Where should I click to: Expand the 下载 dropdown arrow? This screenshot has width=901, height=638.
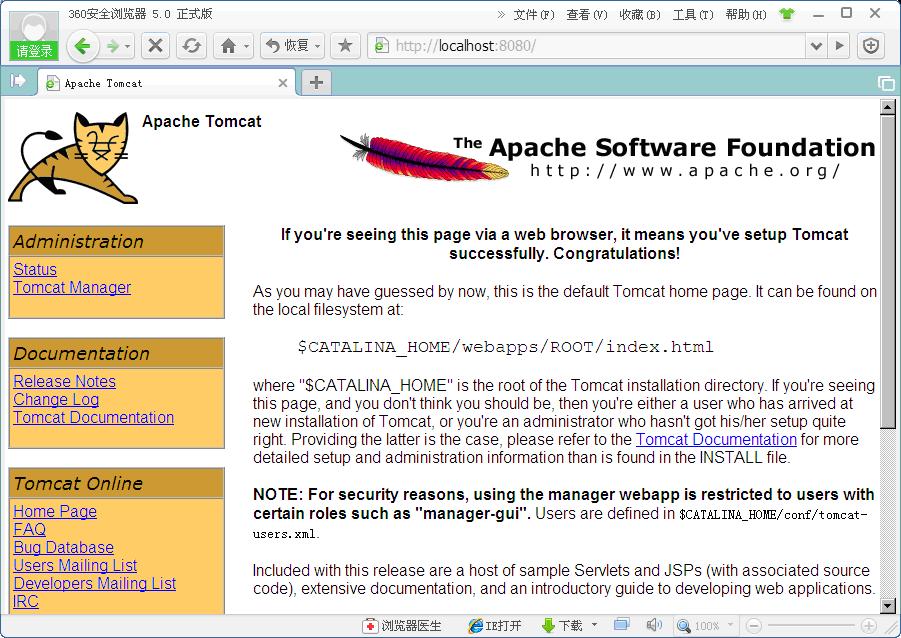click(x=594, y=625)
